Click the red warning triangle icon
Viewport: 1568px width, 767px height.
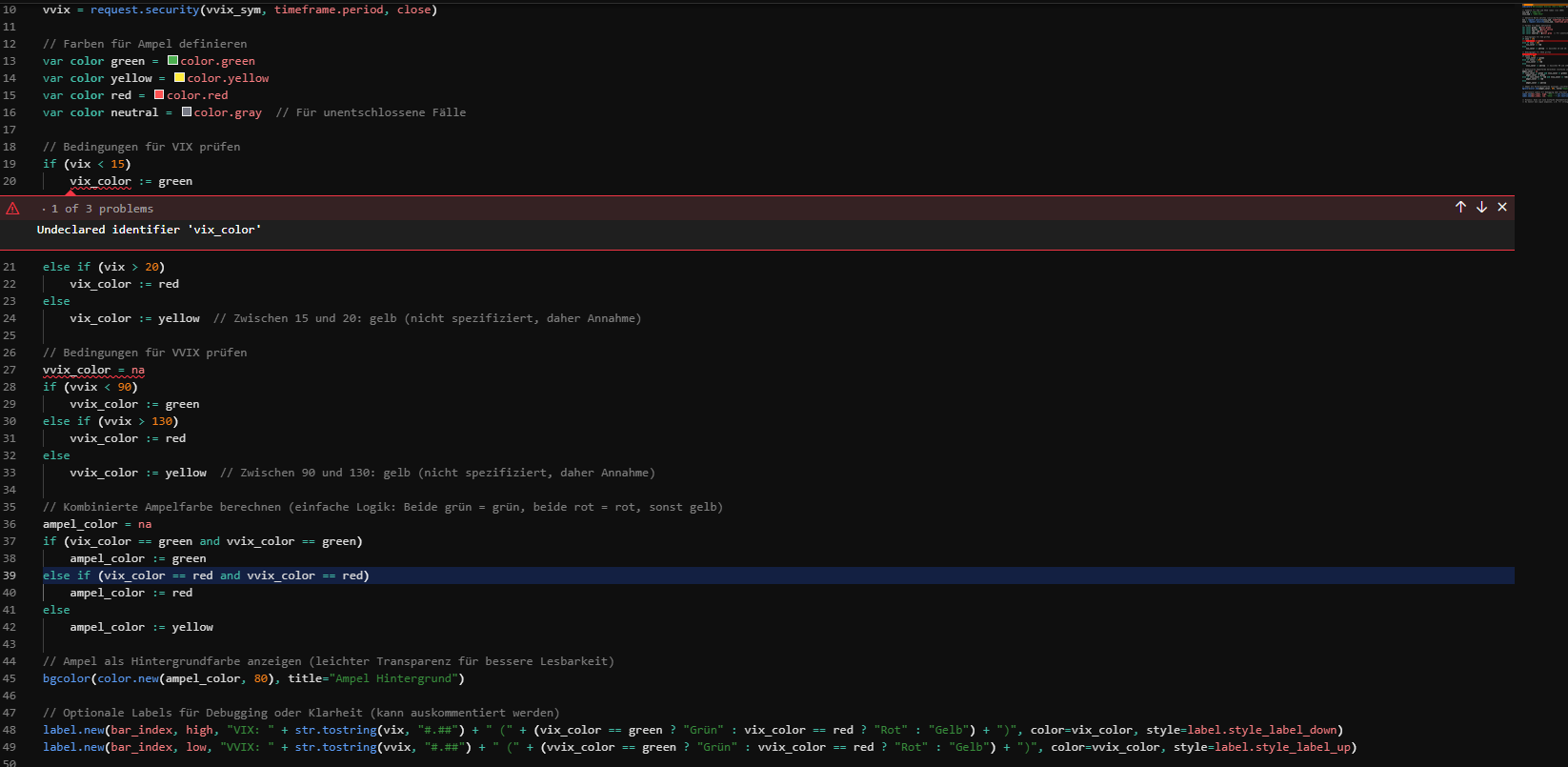(12, 209)
